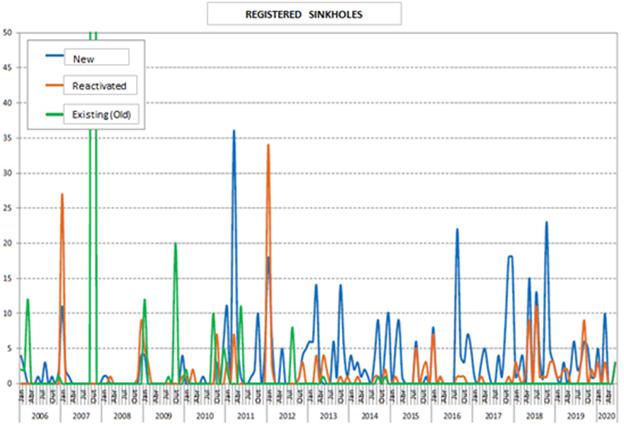Click the y-axis value 50
This screenshot has width=624, height=428.
pyautogui.click(x=7, y=33)
